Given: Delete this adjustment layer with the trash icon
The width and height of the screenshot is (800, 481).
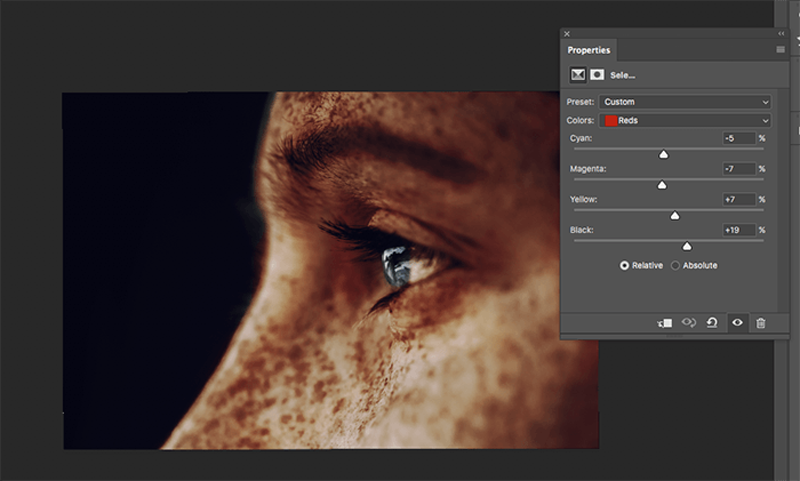Looking at the screenshot, I should tap(761, 323).
